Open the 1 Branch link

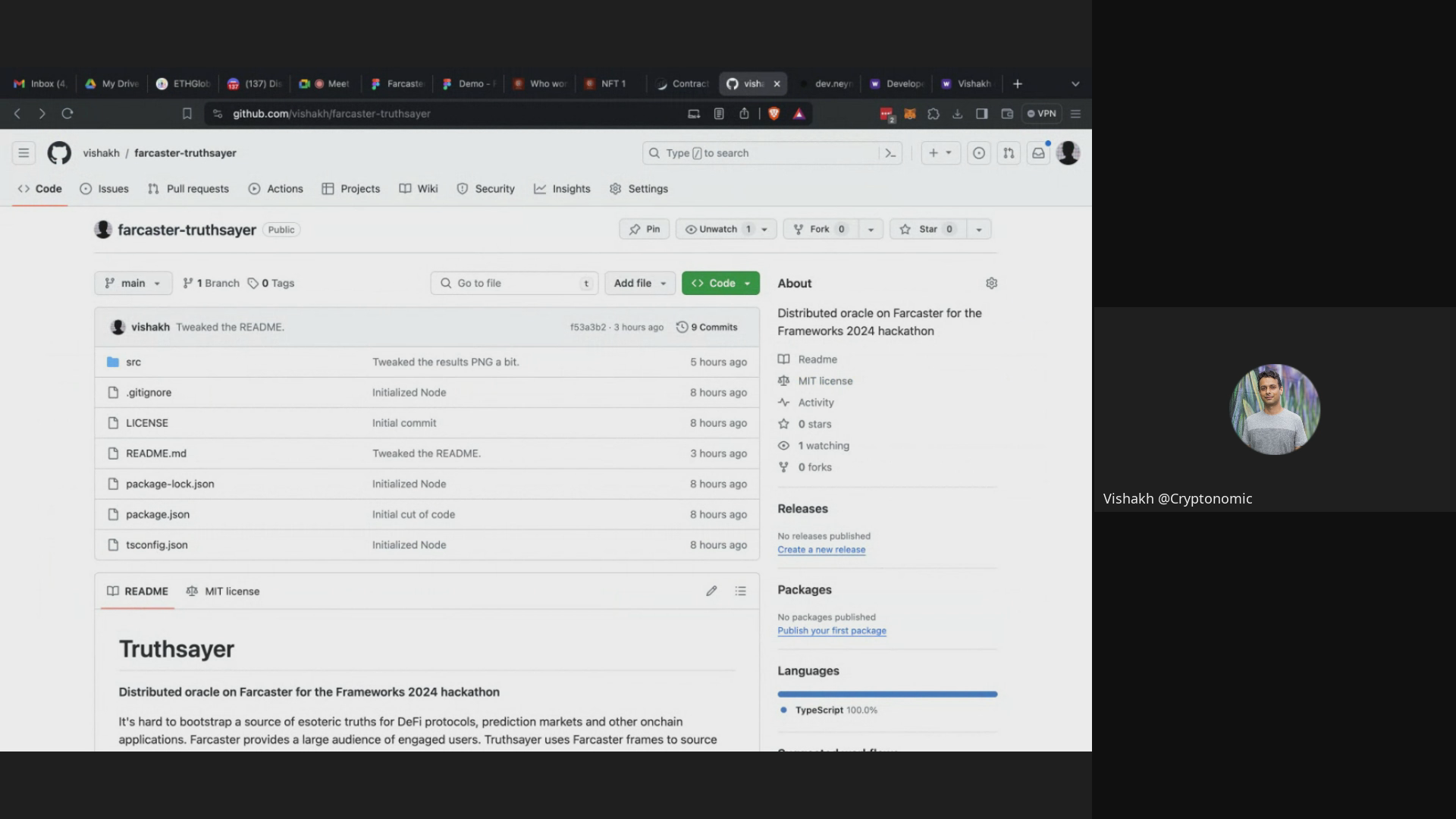pos(211,283)
